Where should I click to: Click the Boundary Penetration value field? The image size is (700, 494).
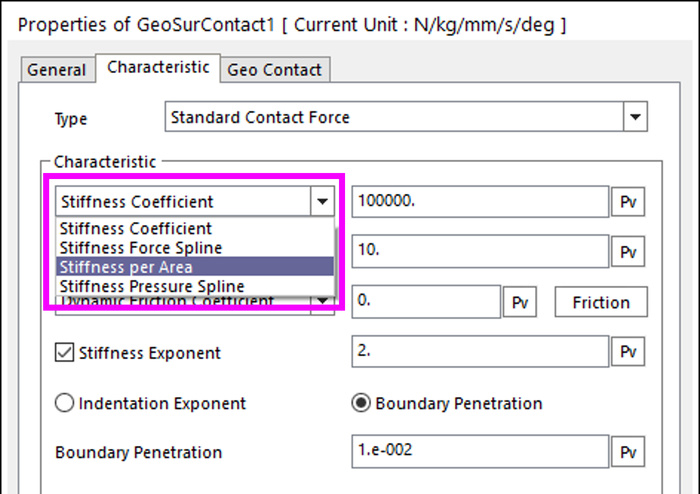(480, 451)
